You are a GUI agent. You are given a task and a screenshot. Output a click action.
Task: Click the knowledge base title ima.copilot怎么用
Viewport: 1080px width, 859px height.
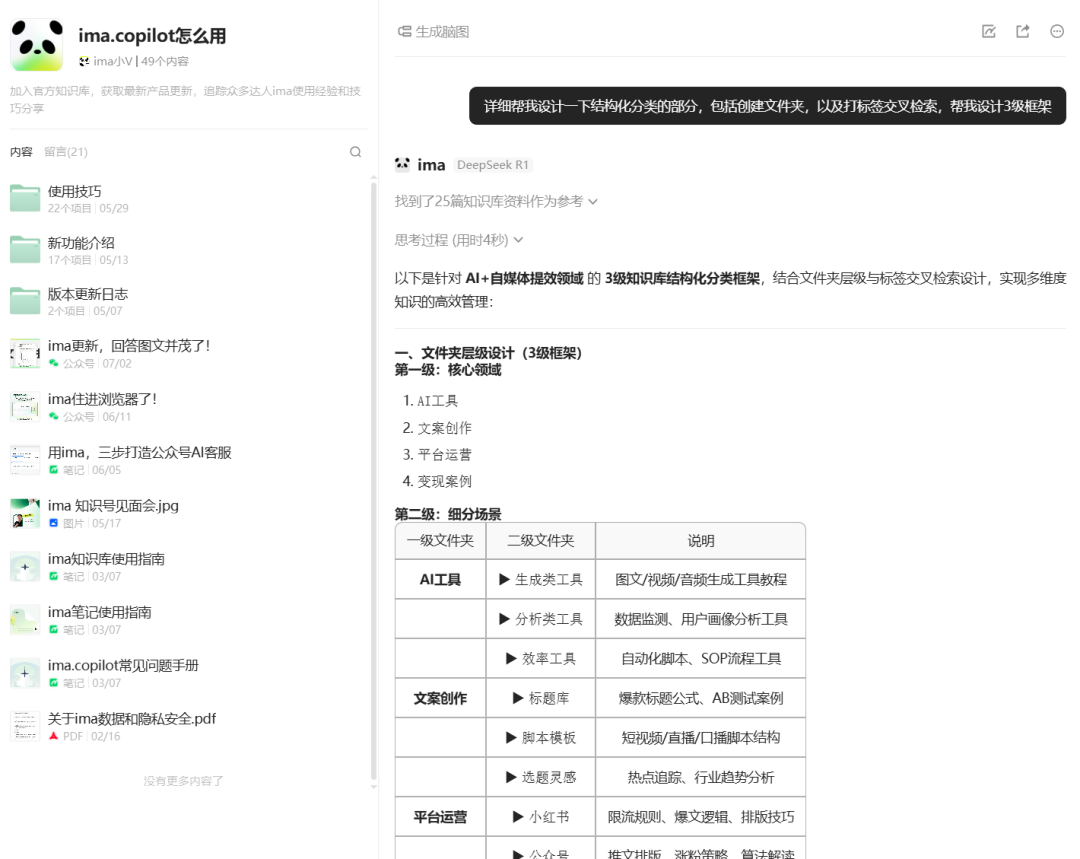tap(152, 36)
